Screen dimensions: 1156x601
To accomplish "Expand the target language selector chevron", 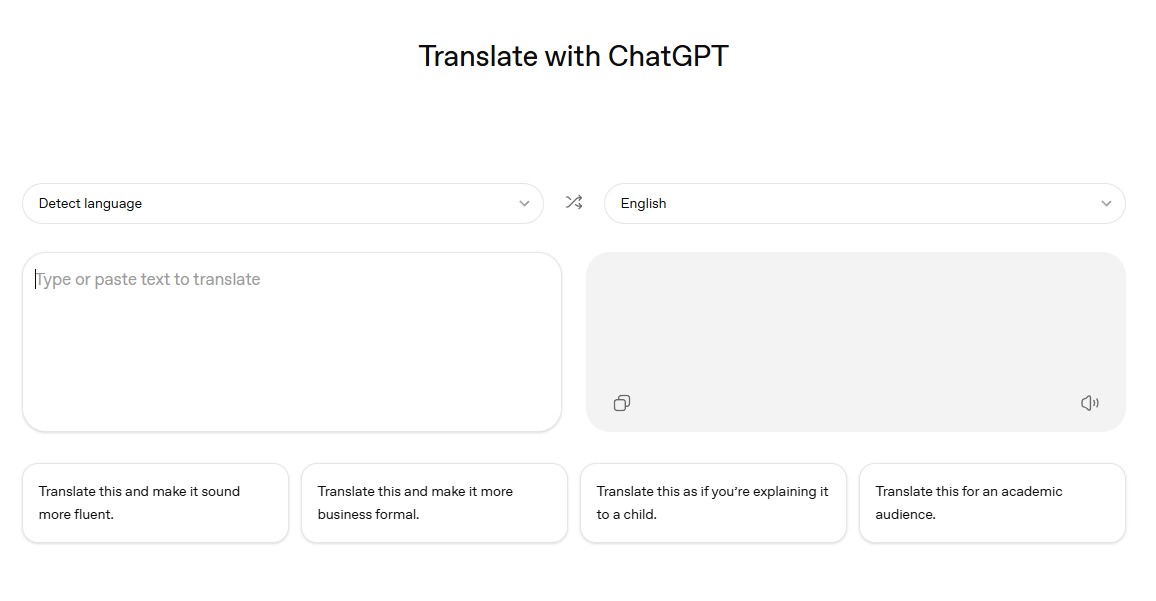I will [1107, 203].
